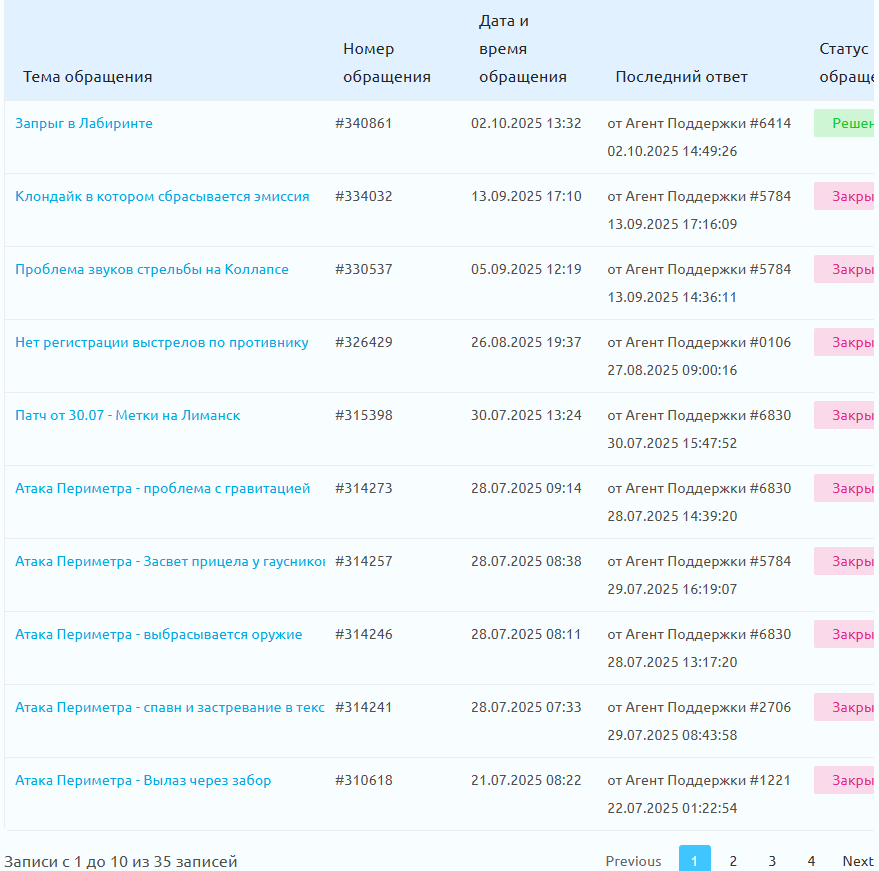Viewport: 879px width, 871px height.
Task: Sort by "Последний ответ" column header
Action: (x=681, y=76)
